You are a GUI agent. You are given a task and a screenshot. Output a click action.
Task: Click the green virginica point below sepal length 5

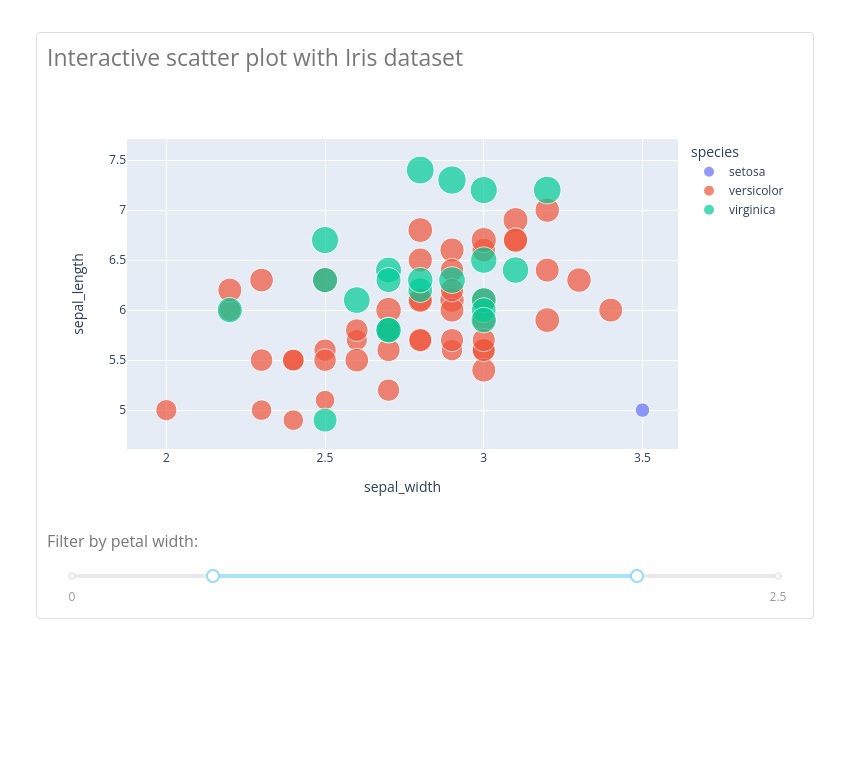click(x=325, y=420)
